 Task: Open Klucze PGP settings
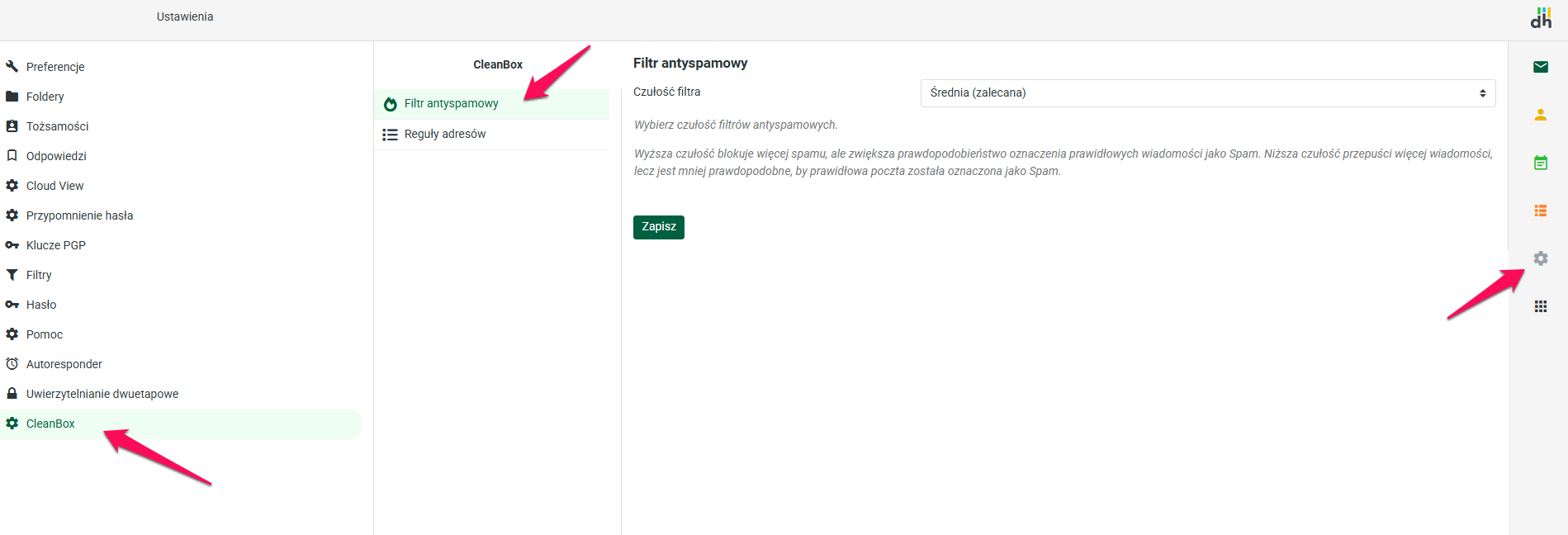[56, 245]
